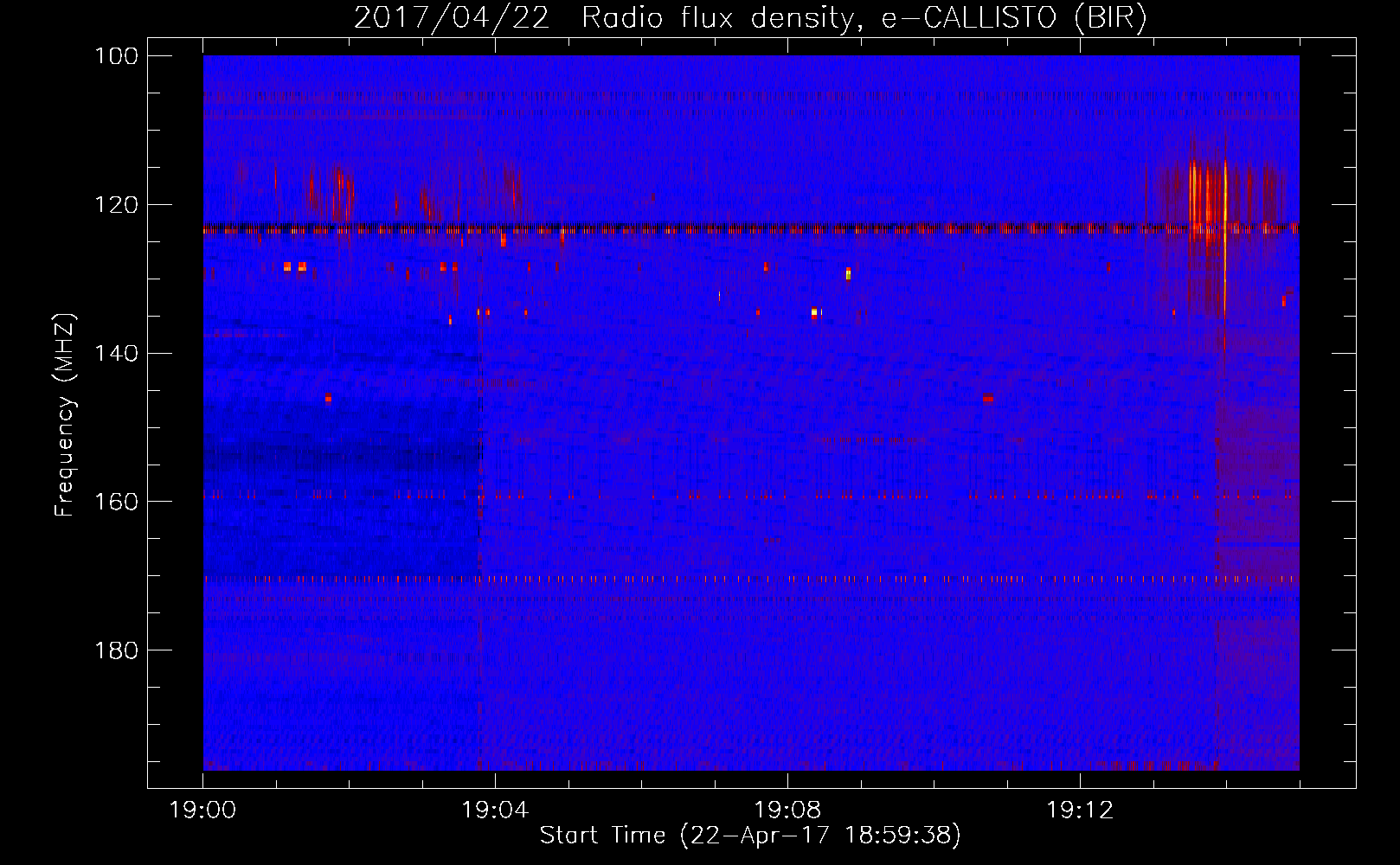
Task: Select the 100 frequency tick label
Action: pos(117,56)
